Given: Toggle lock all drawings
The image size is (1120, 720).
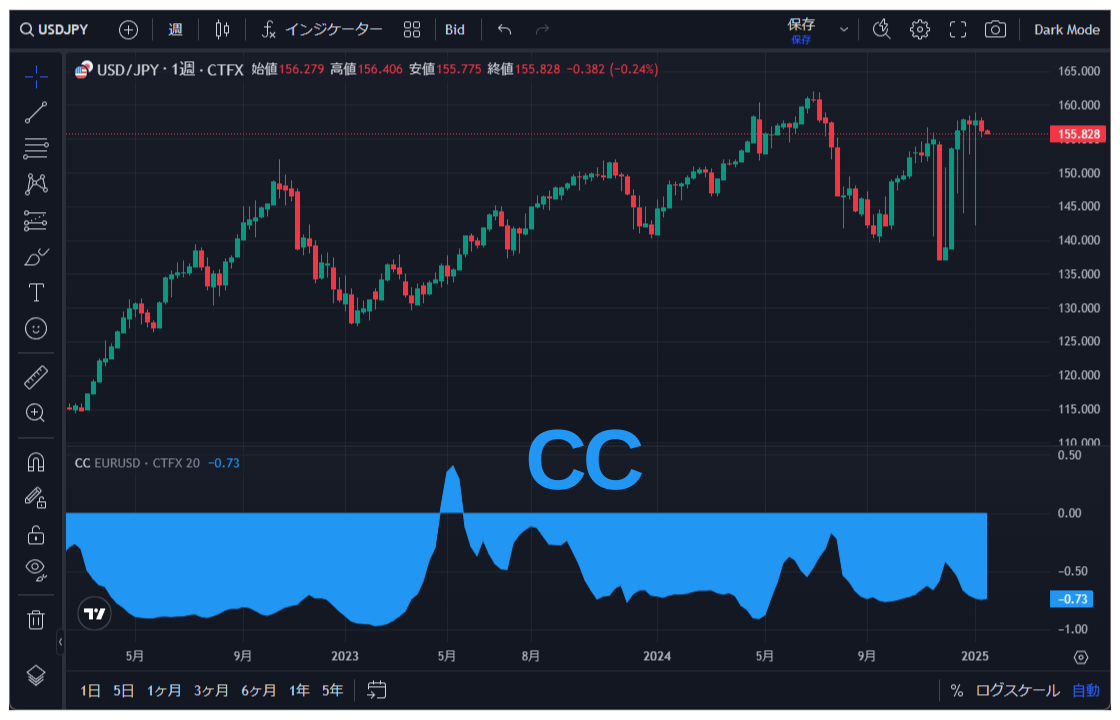Looking at the screenshot, I should click(x=36, y=534).
